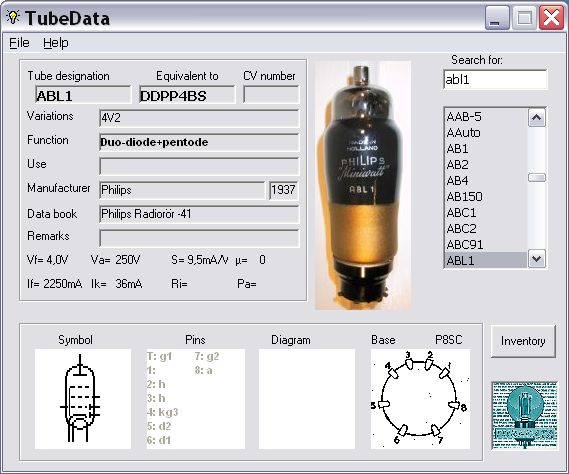Click pin entry 5: d2

(159, 426)
